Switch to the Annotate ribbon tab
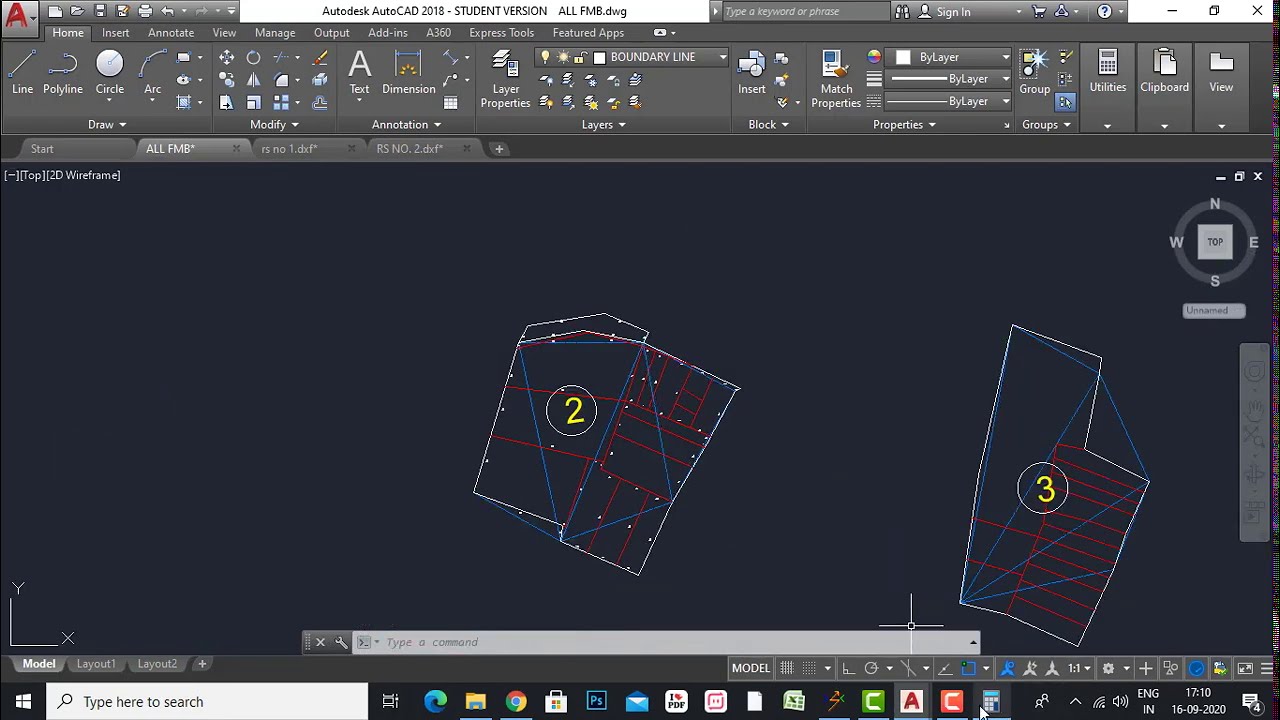 171,33
